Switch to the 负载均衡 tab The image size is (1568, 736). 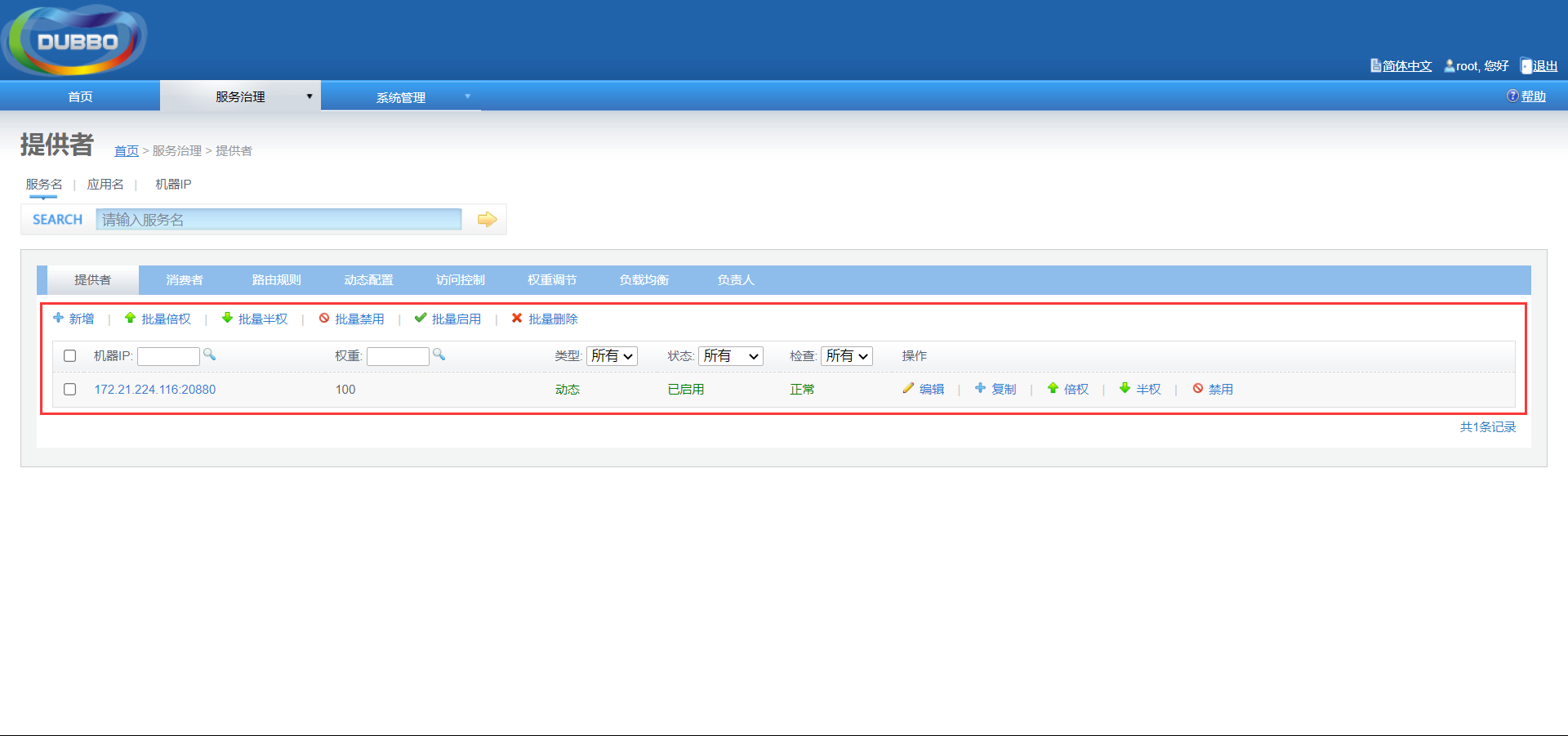tap(643, 279)
